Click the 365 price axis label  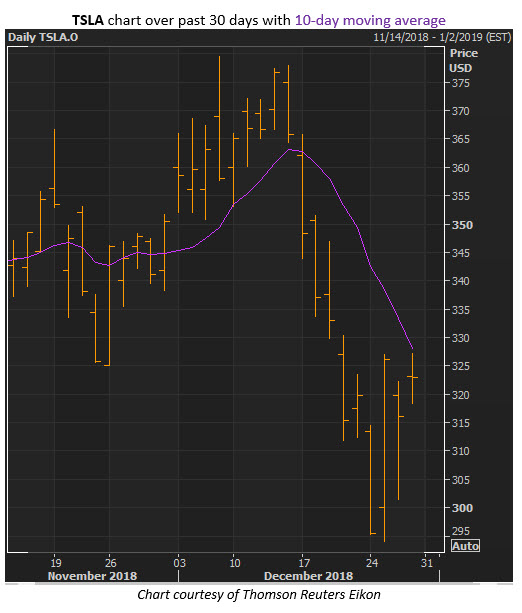(x=460, y=140)
